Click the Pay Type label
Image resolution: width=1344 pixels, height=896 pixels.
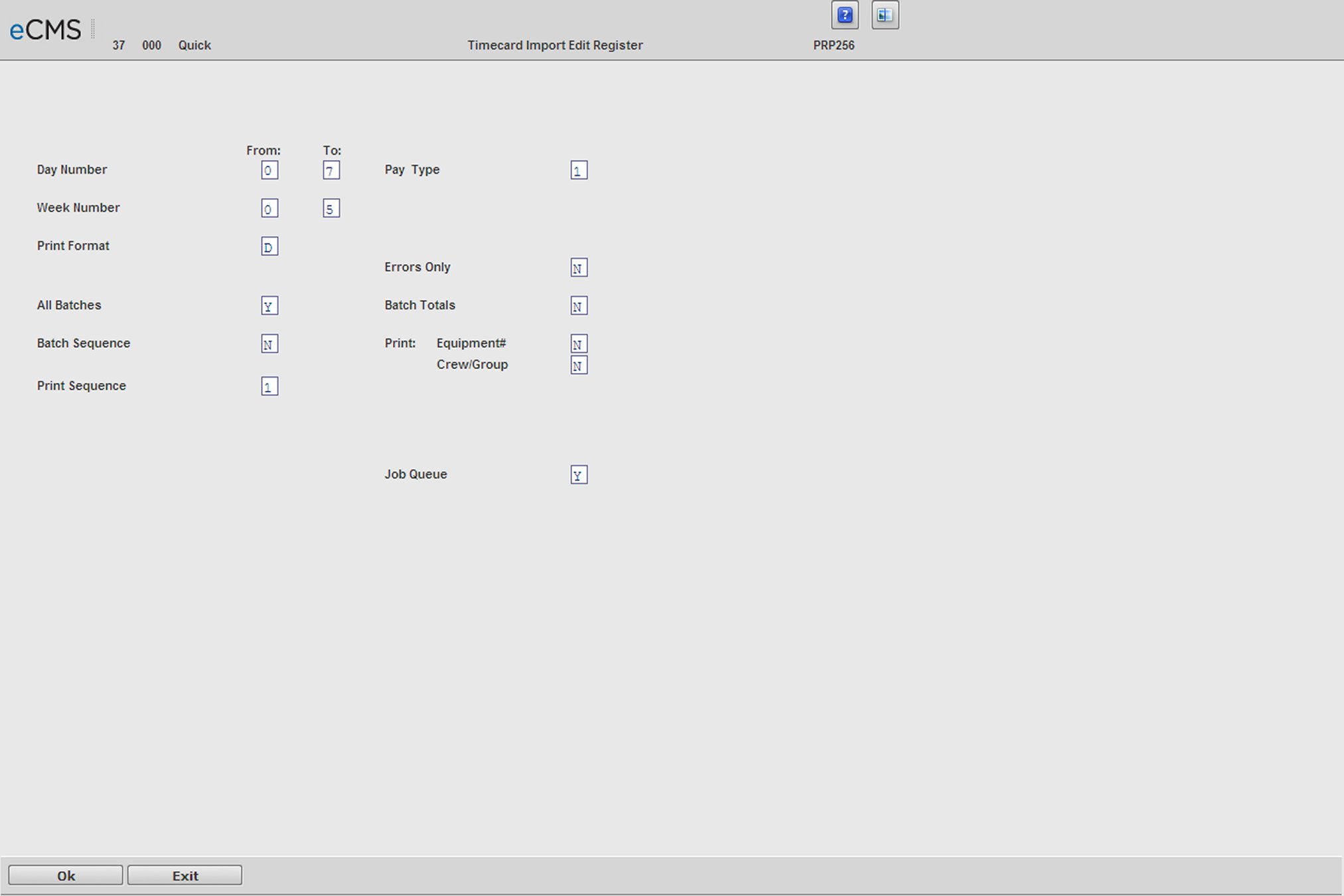tap(412, 170)
